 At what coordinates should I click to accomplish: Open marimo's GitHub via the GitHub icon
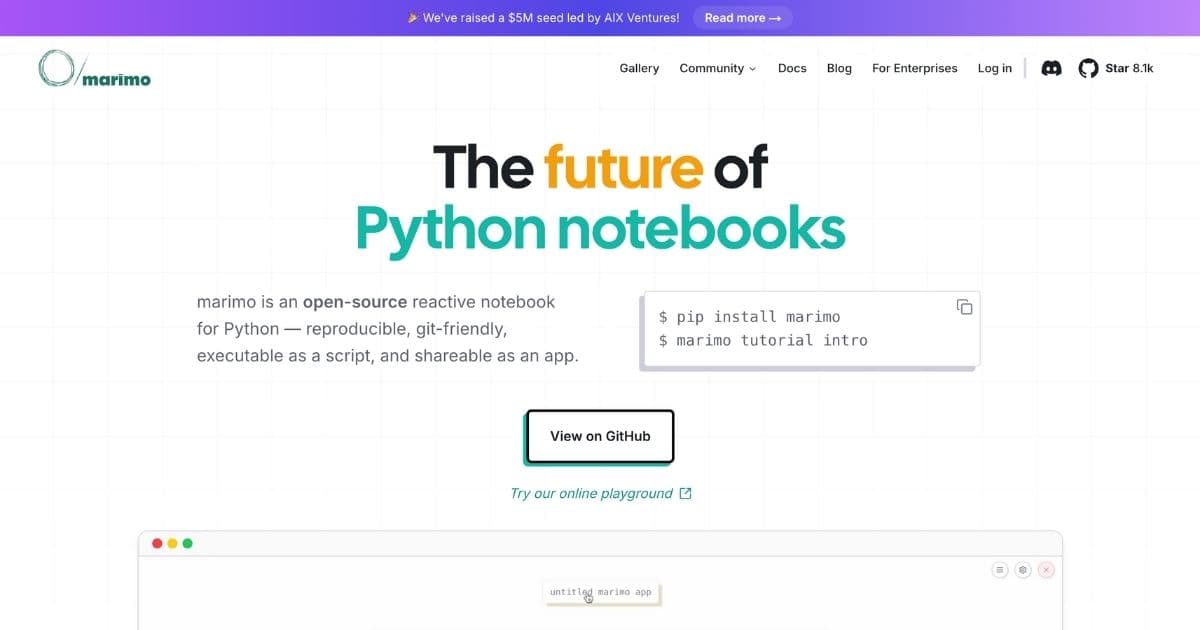pos(1088,68)
